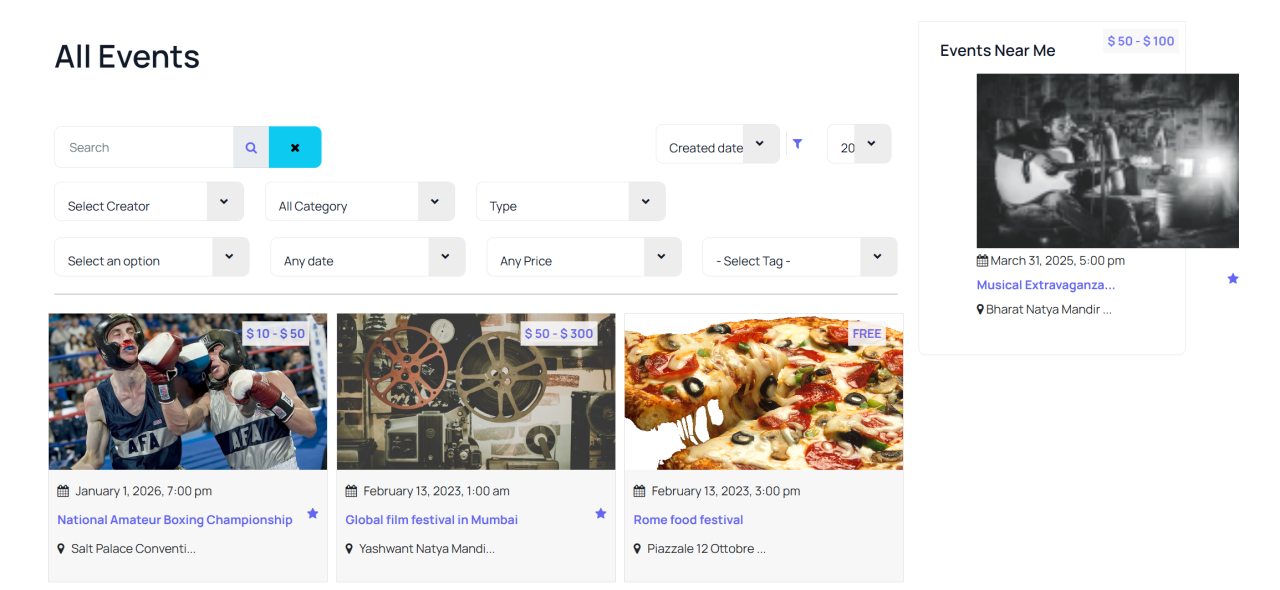1280x590 pixels.
Task: Star the National Amateur Boxing Championship event
Action: pos(313,513)
